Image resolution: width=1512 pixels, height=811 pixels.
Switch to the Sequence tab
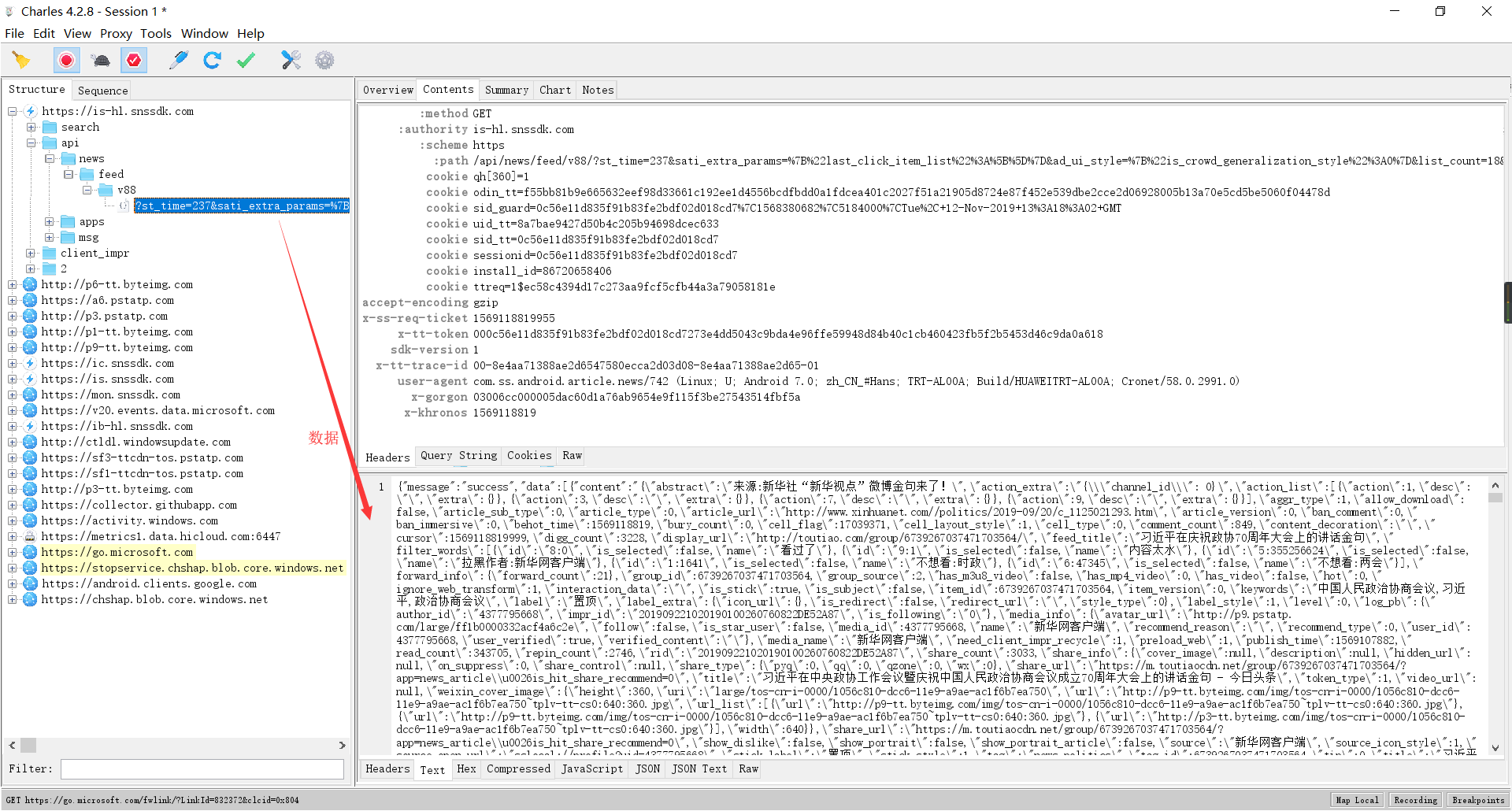[x=102, y=91]
